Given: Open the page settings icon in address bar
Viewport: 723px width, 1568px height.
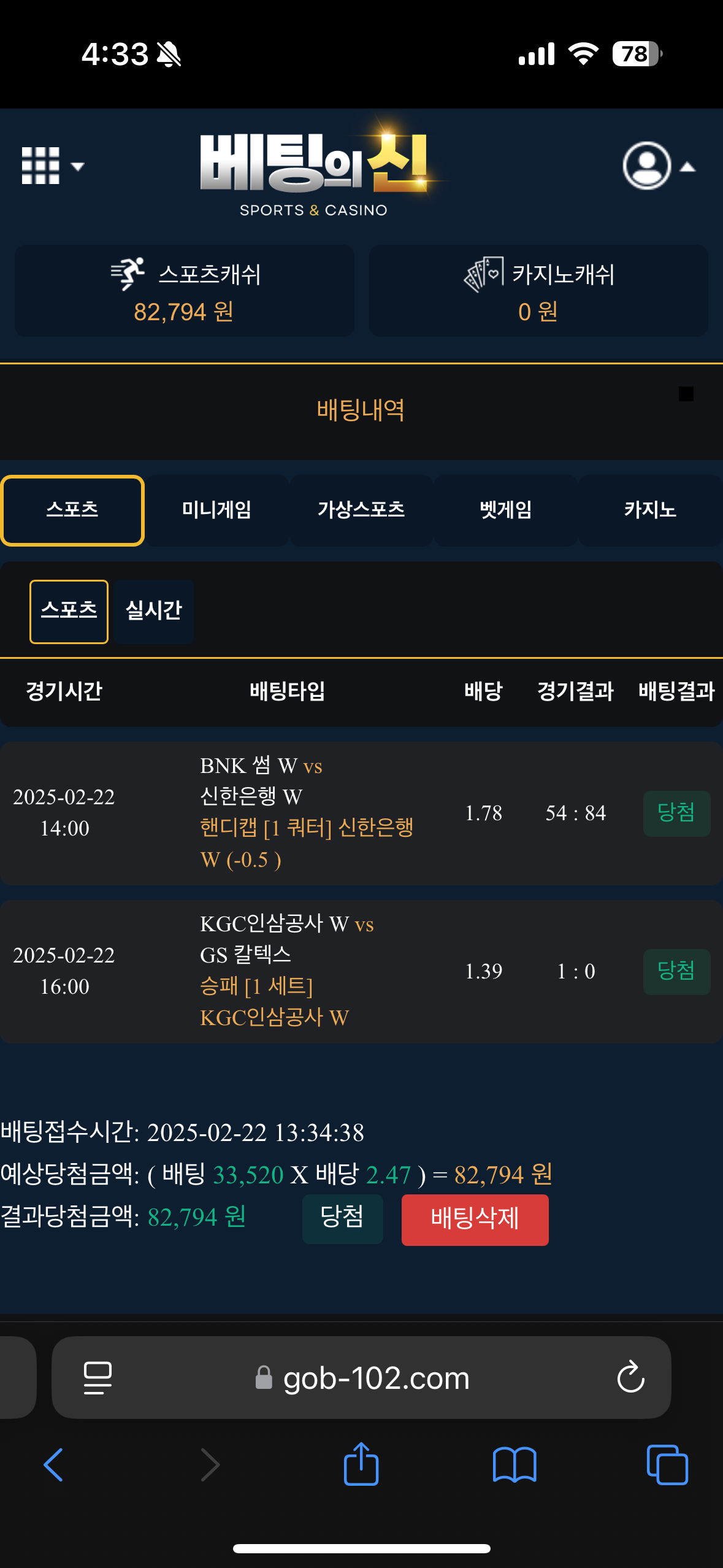Looking at the screenshot, I should point(98,1377).
